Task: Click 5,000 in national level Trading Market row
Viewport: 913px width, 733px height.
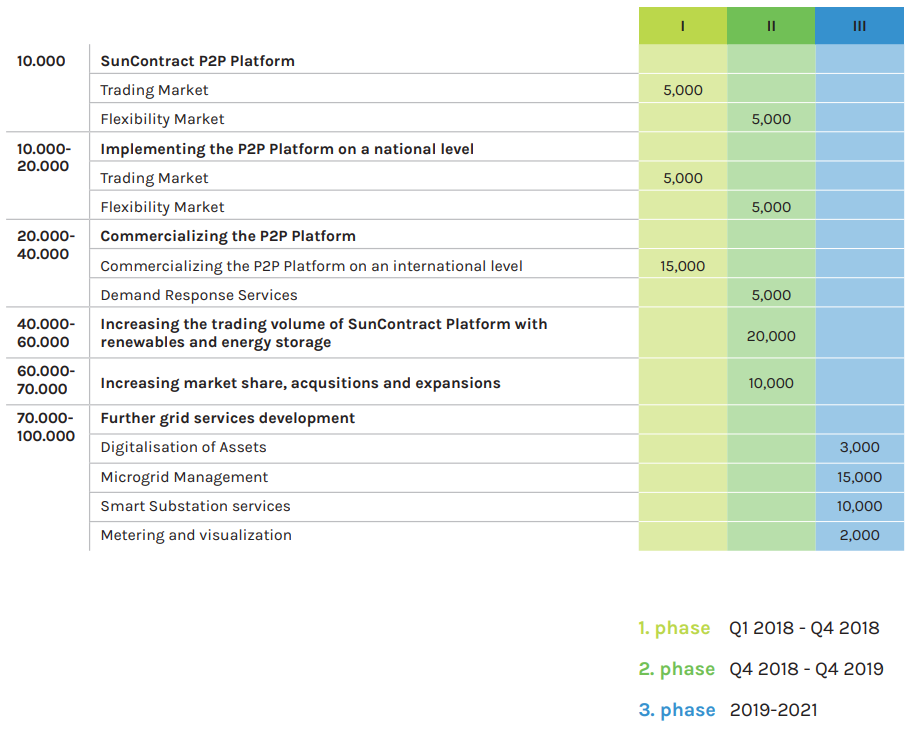Action: [x=682, y=178]
